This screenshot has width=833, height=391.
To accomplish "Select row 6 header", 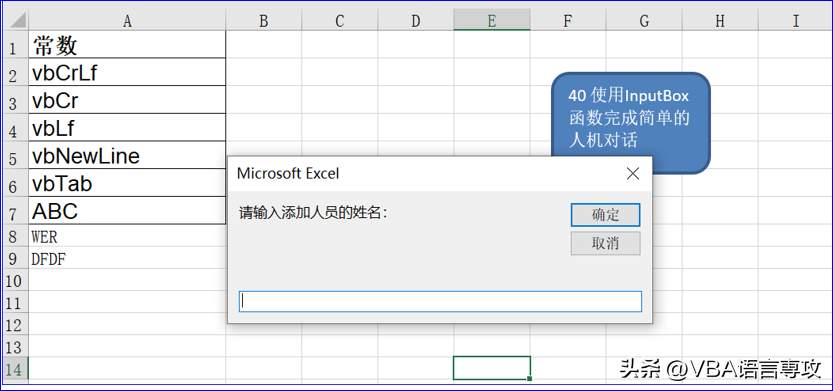I will click(14, 183).
